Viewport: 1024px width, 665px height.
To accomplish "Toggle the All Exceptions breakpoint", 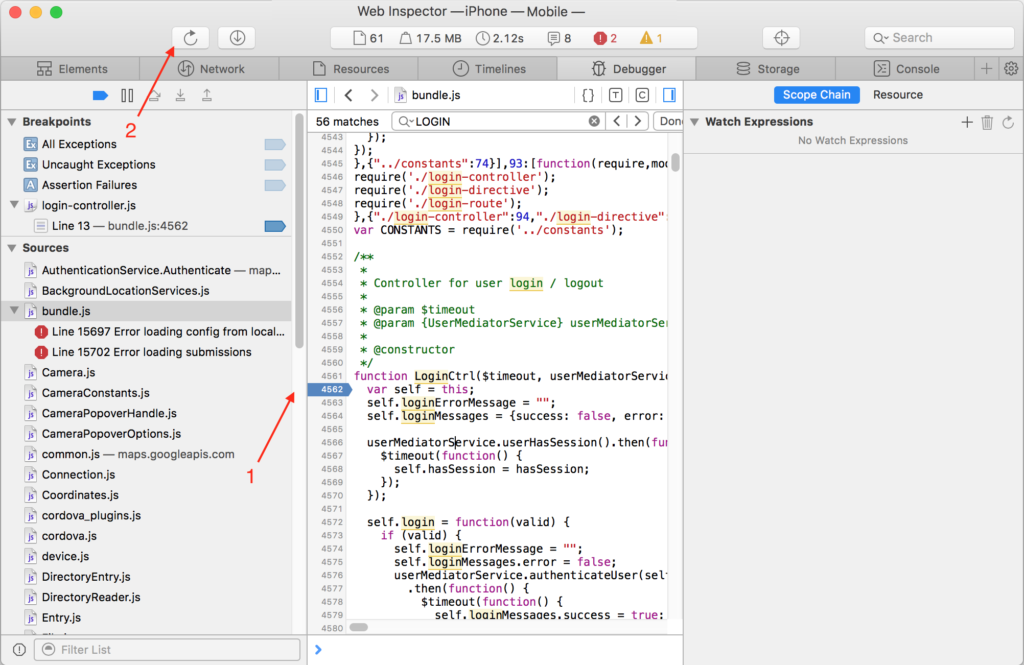I will [x=274, y=144].
